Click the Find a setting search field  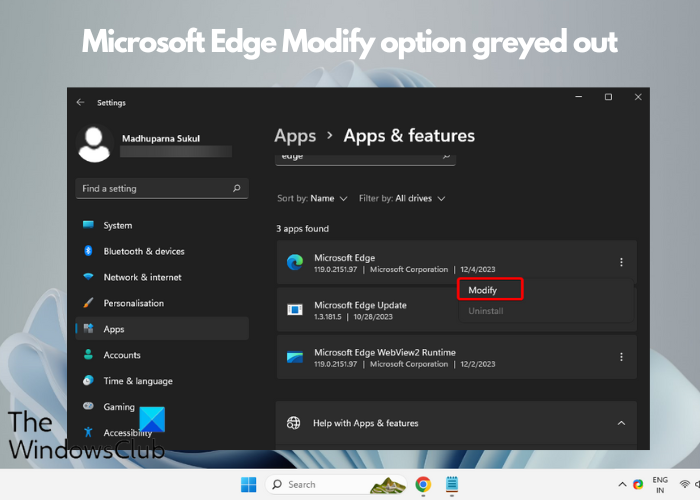point(162,188)
